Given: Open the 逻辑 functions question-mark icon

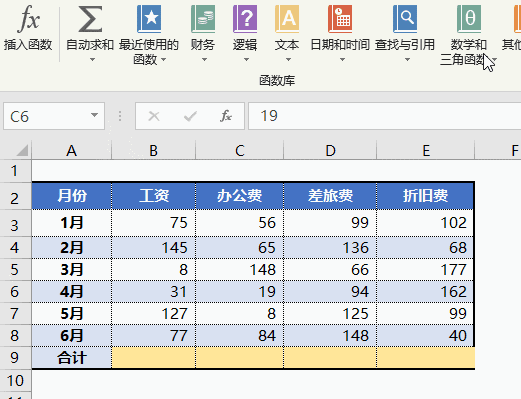Looking at the screenshot, I should (x=245, y=19).
